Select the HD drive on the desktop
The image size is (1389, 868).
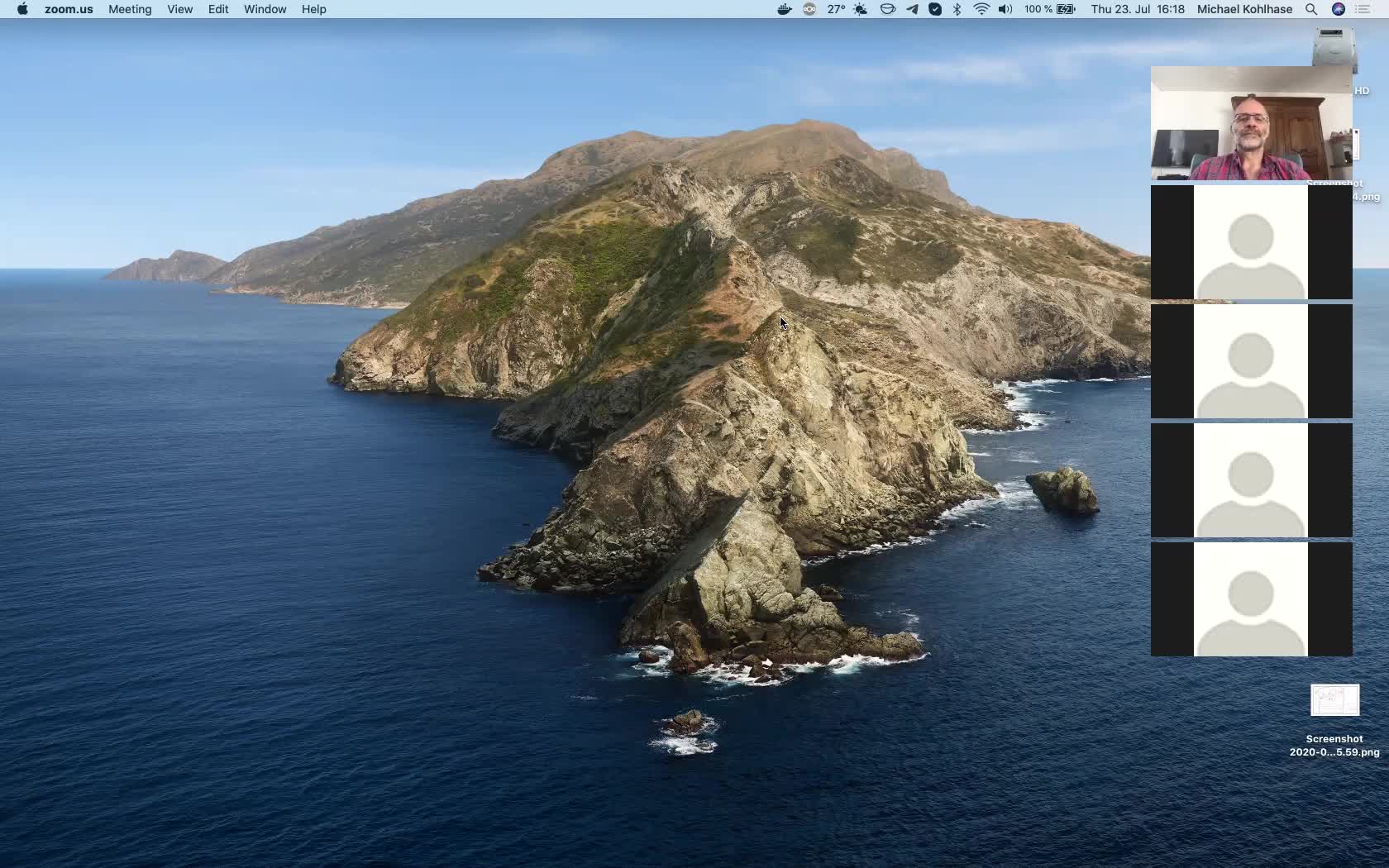(x=1361, y=91)
